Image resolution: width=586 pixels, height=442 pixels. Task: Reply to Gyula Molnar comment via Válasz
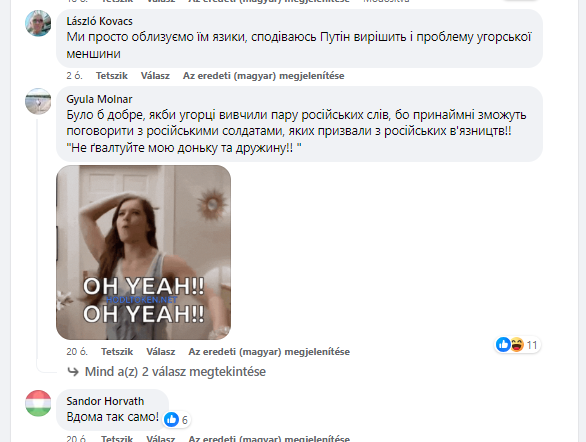(161, 352)
